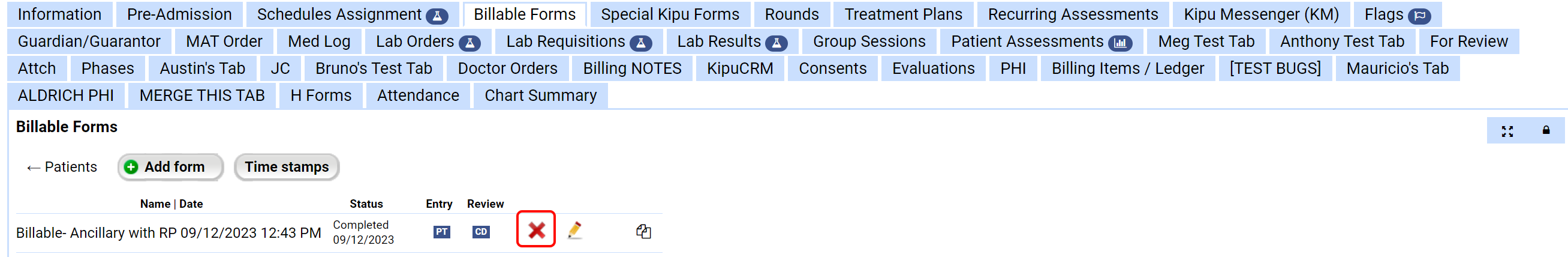Click the copy form icon
Image resolution: width=1568 pixels, height=257 pixels.
[x=643, y=231]
